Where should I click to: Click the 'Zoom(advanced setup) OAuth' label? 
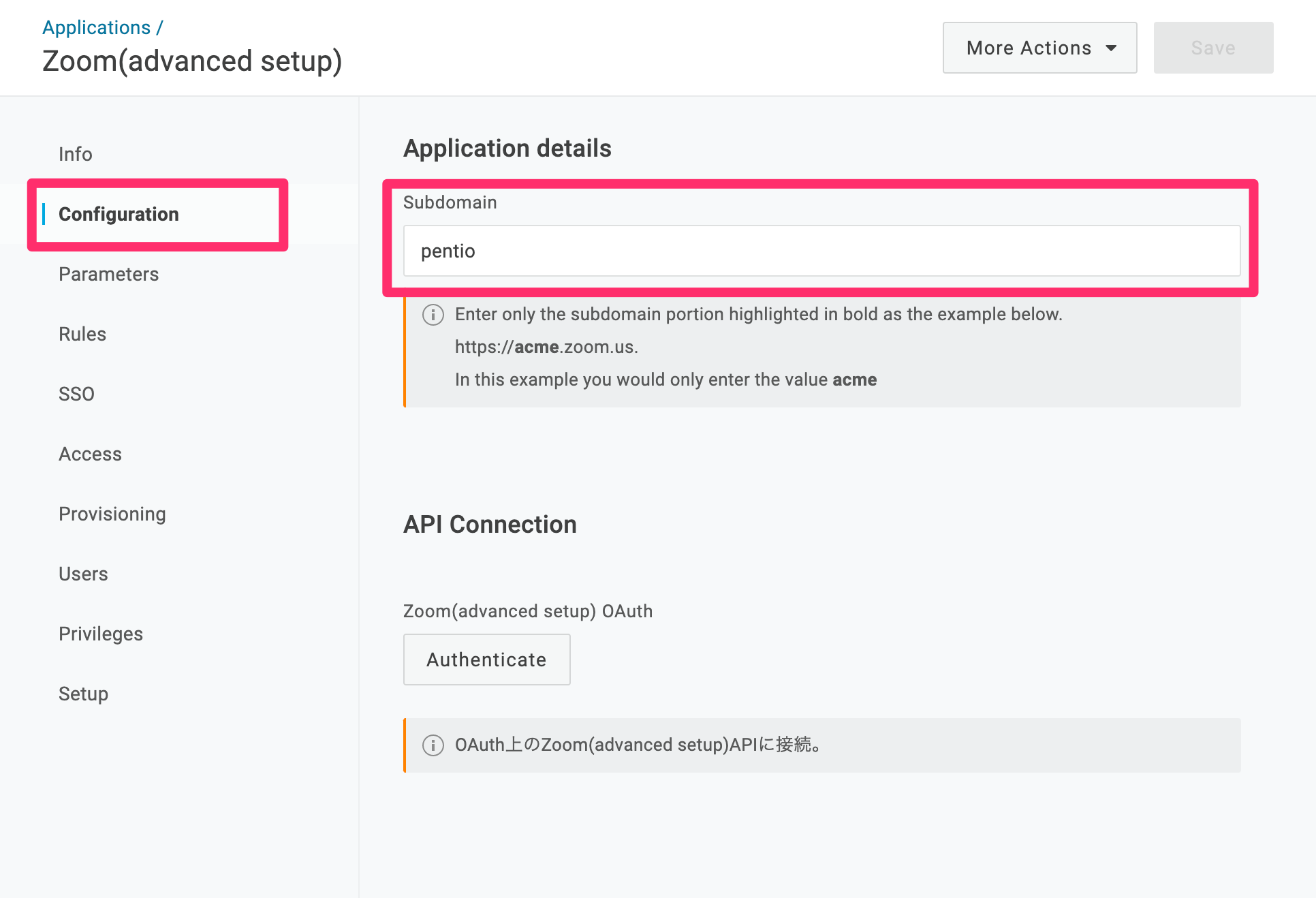point(528,611)
